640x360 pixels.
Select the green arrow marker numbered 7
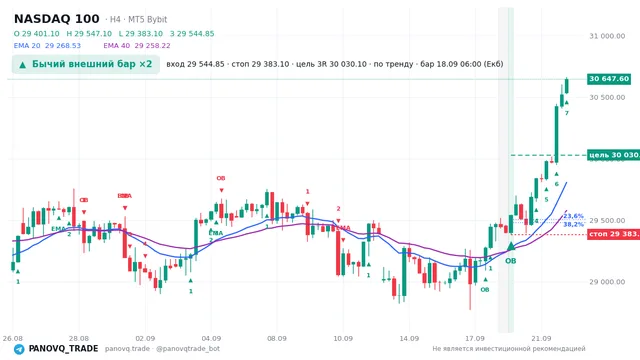click(x=567, y=102)
